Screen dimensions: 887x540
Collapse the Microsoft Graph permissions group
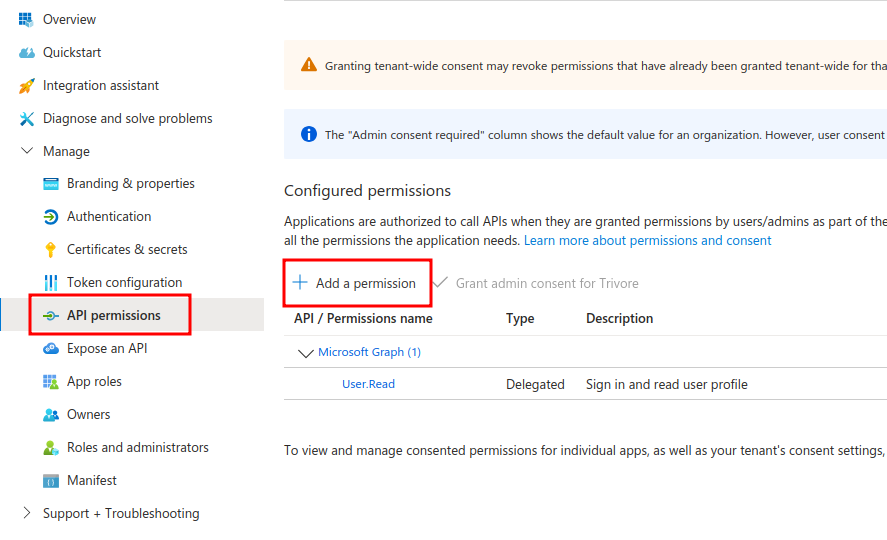coord(306,353)
